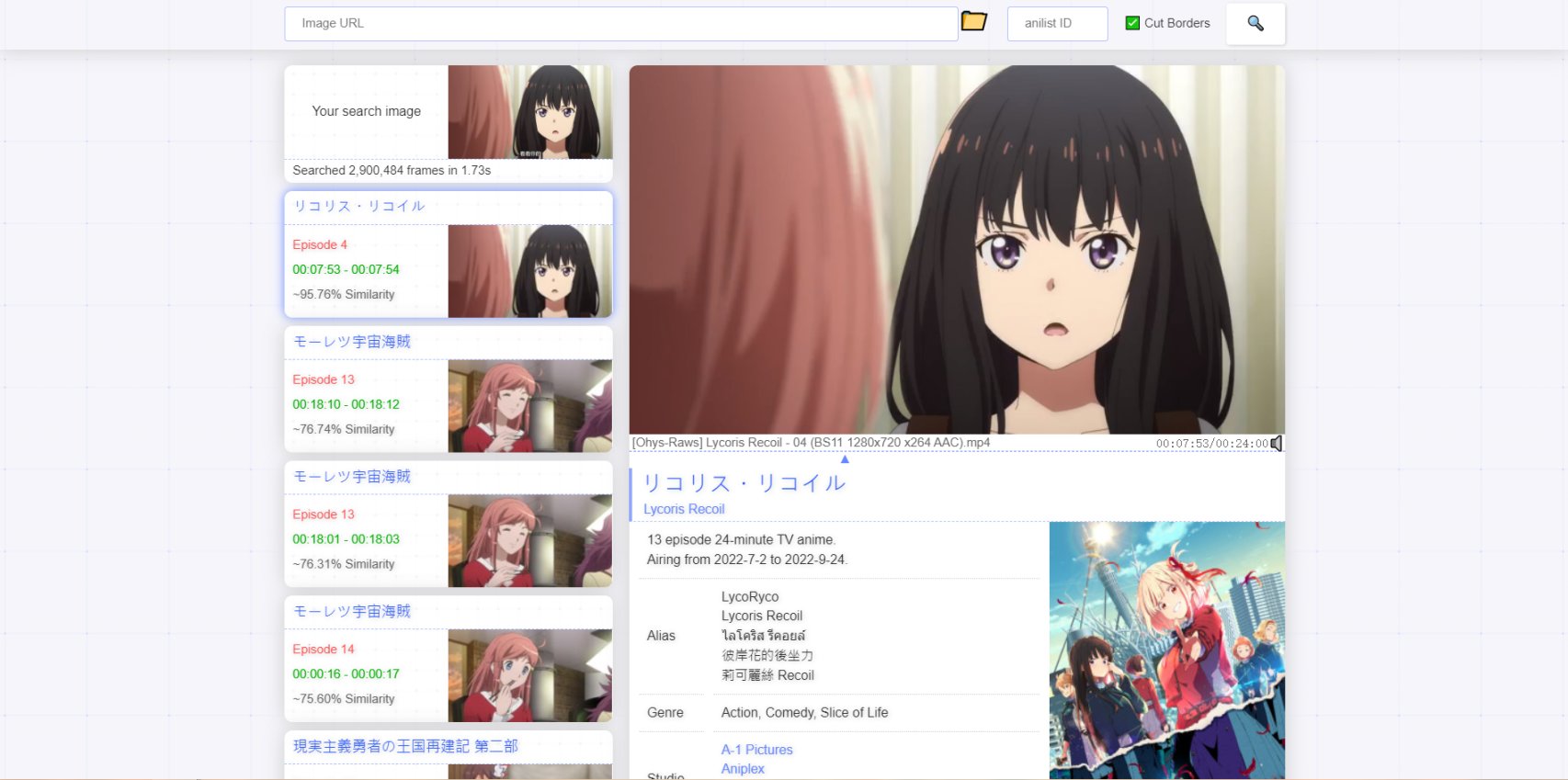Click the '~76.74% Similarity' text
Viewport: 1568px width, 780px height.
pos(344,429)
